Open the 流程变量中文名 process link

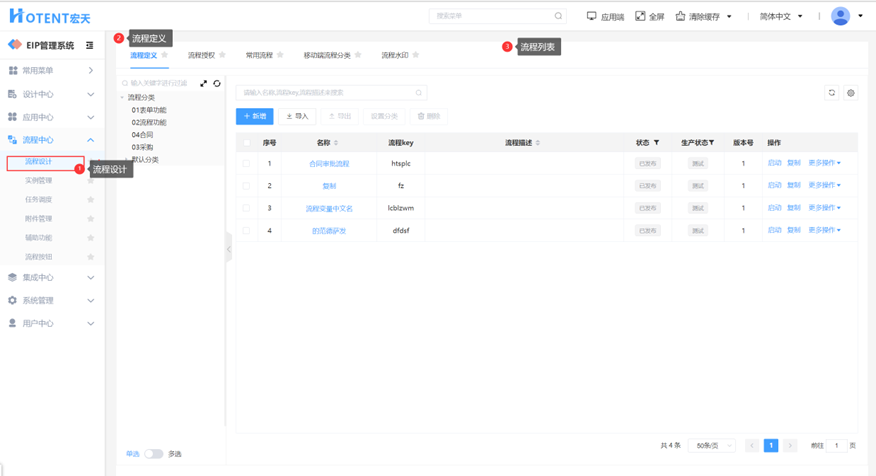329,208
